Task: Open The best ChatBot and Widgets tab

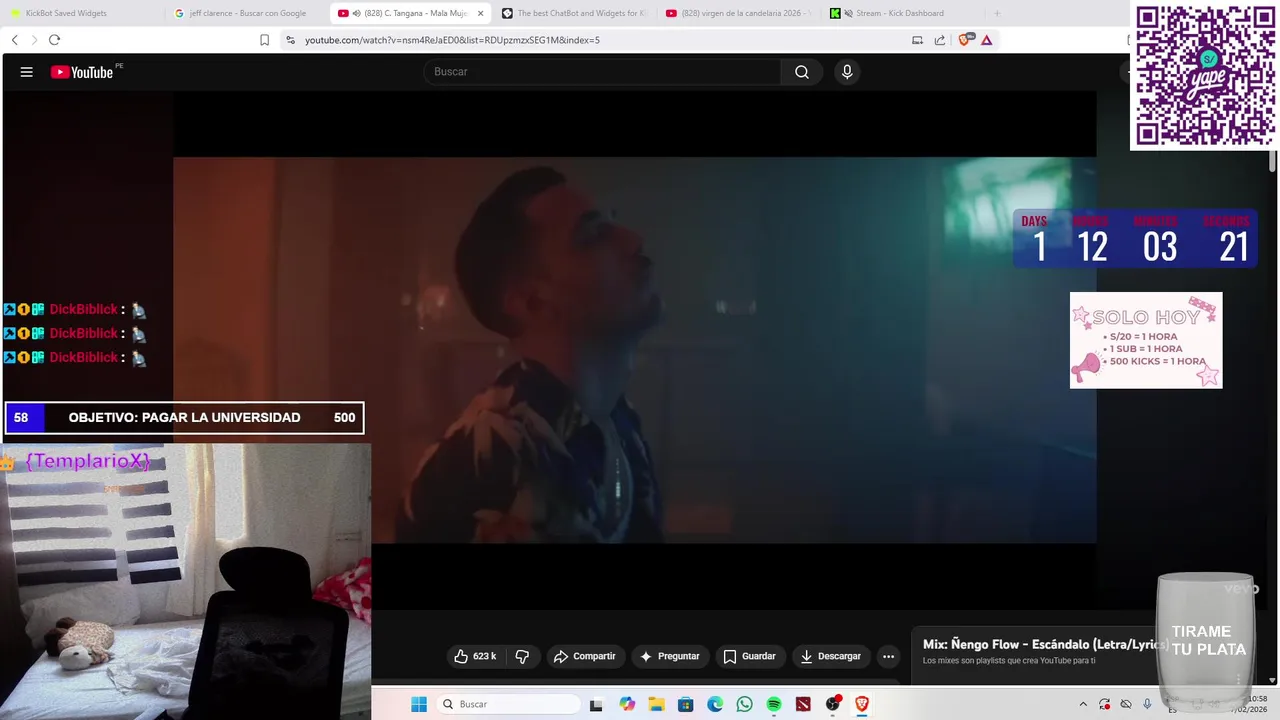Action: (574, 13)
